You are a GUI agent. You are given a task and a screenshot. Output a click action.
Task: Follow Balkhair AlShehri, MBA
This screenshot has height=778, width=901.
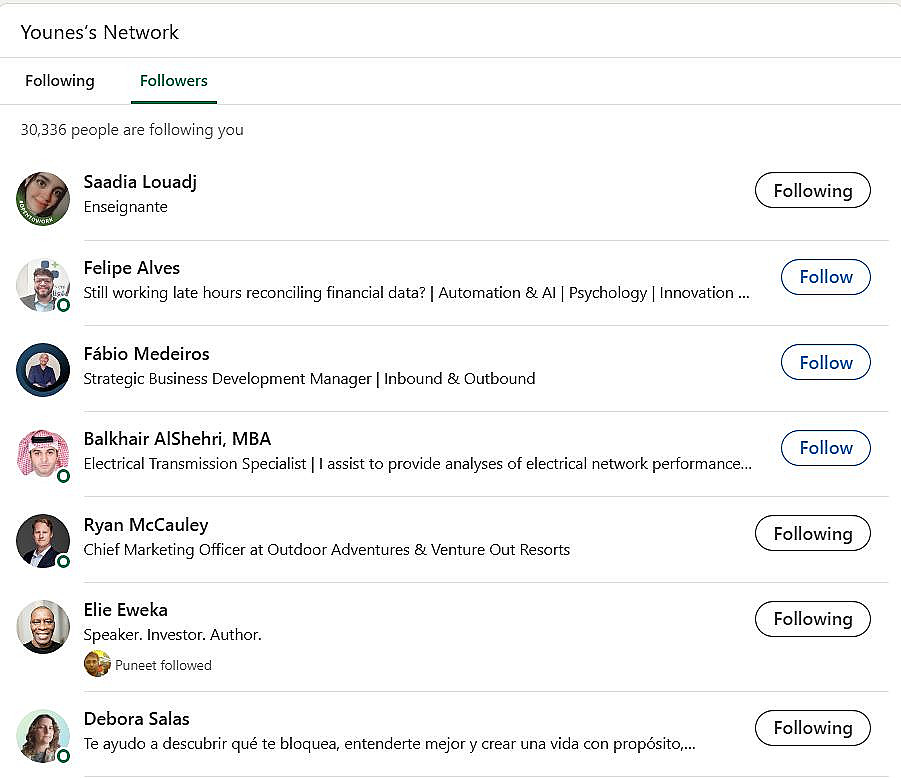[825, 448]
